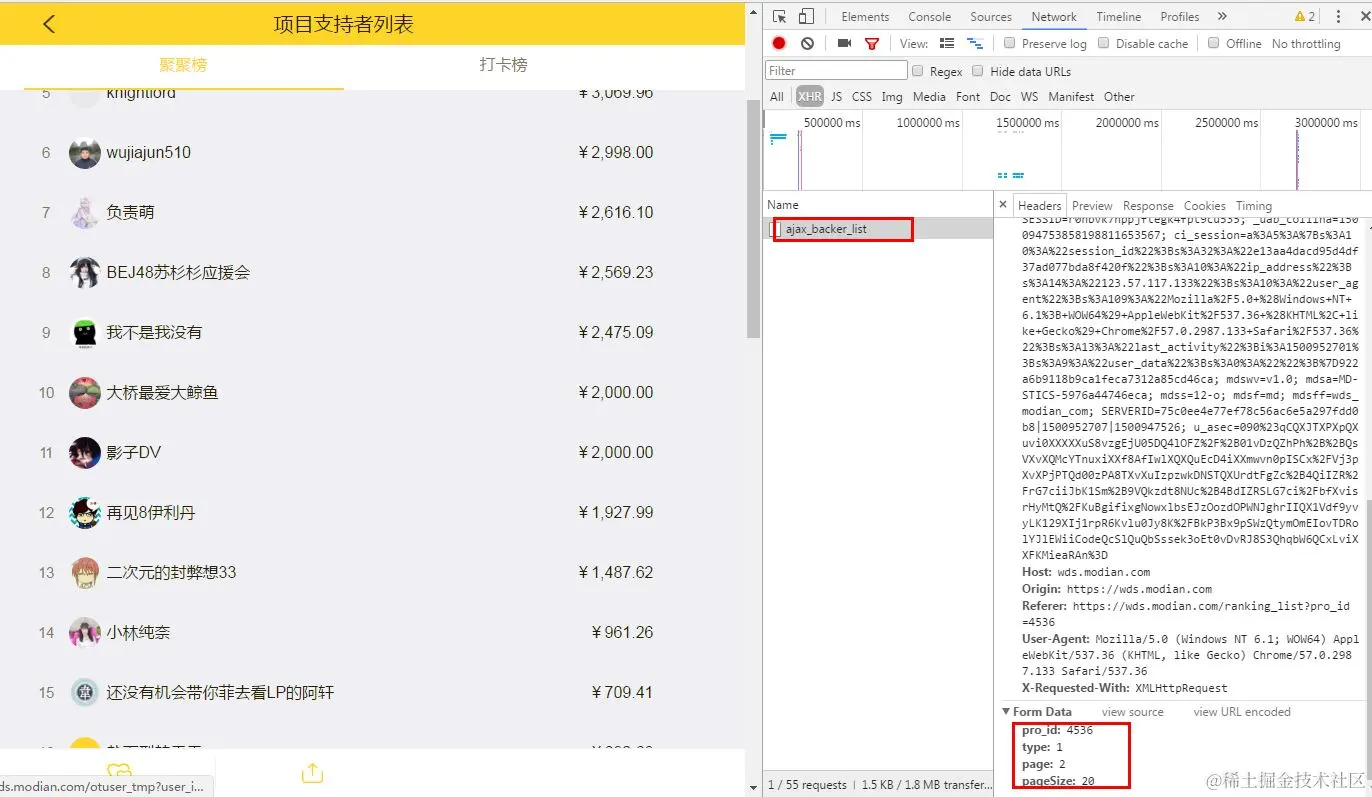This screenshot has width=1372, height=797.
Task: Open avatar of 再见8伊利丹
Action: [85, 513]
